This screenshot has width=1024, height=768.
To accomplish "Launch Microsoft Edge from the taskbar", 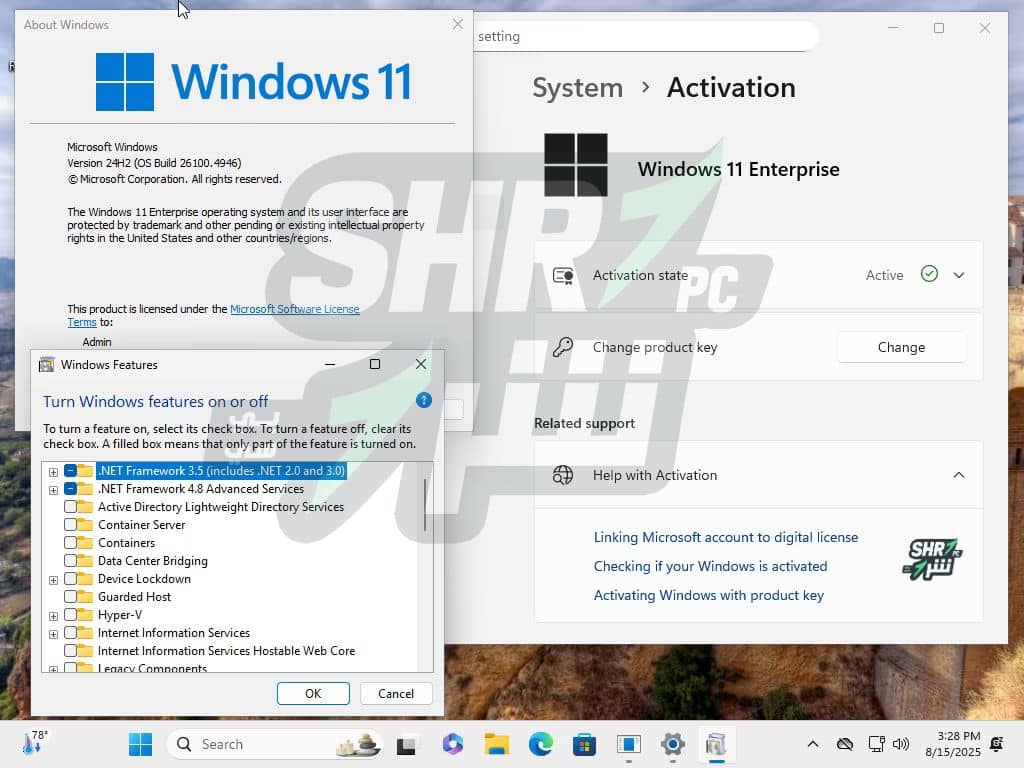I will click(540, 744).
